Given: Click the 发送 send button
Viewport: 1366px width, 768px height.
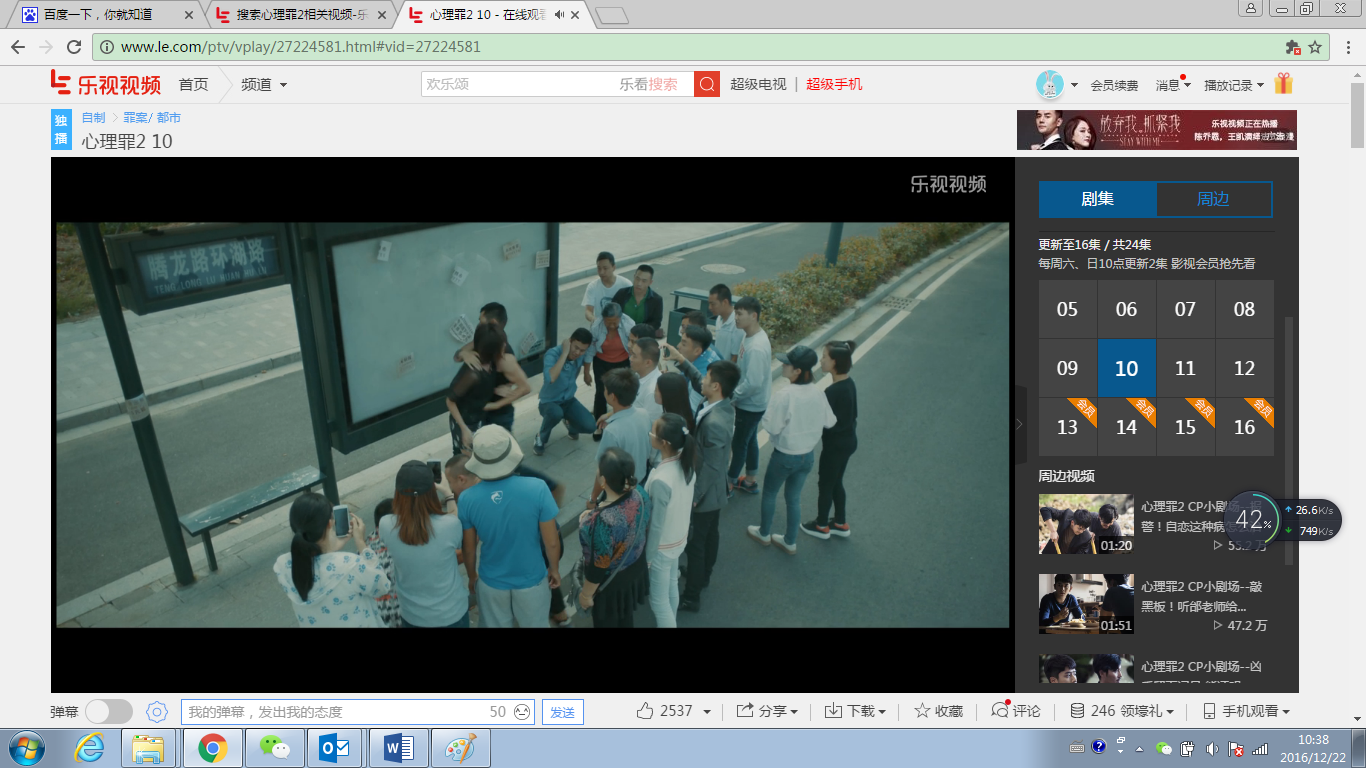Looking at the screenshot, I should 563,712.
